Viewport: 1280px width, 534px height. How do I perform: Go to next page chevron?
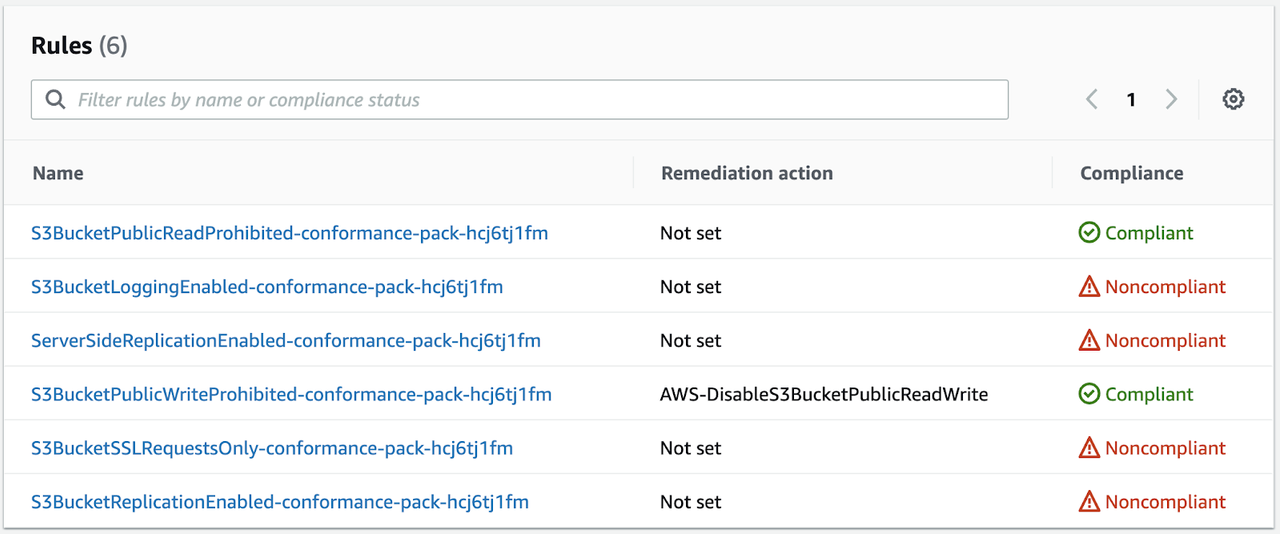pyautogui.click(x=1171, y=99)
